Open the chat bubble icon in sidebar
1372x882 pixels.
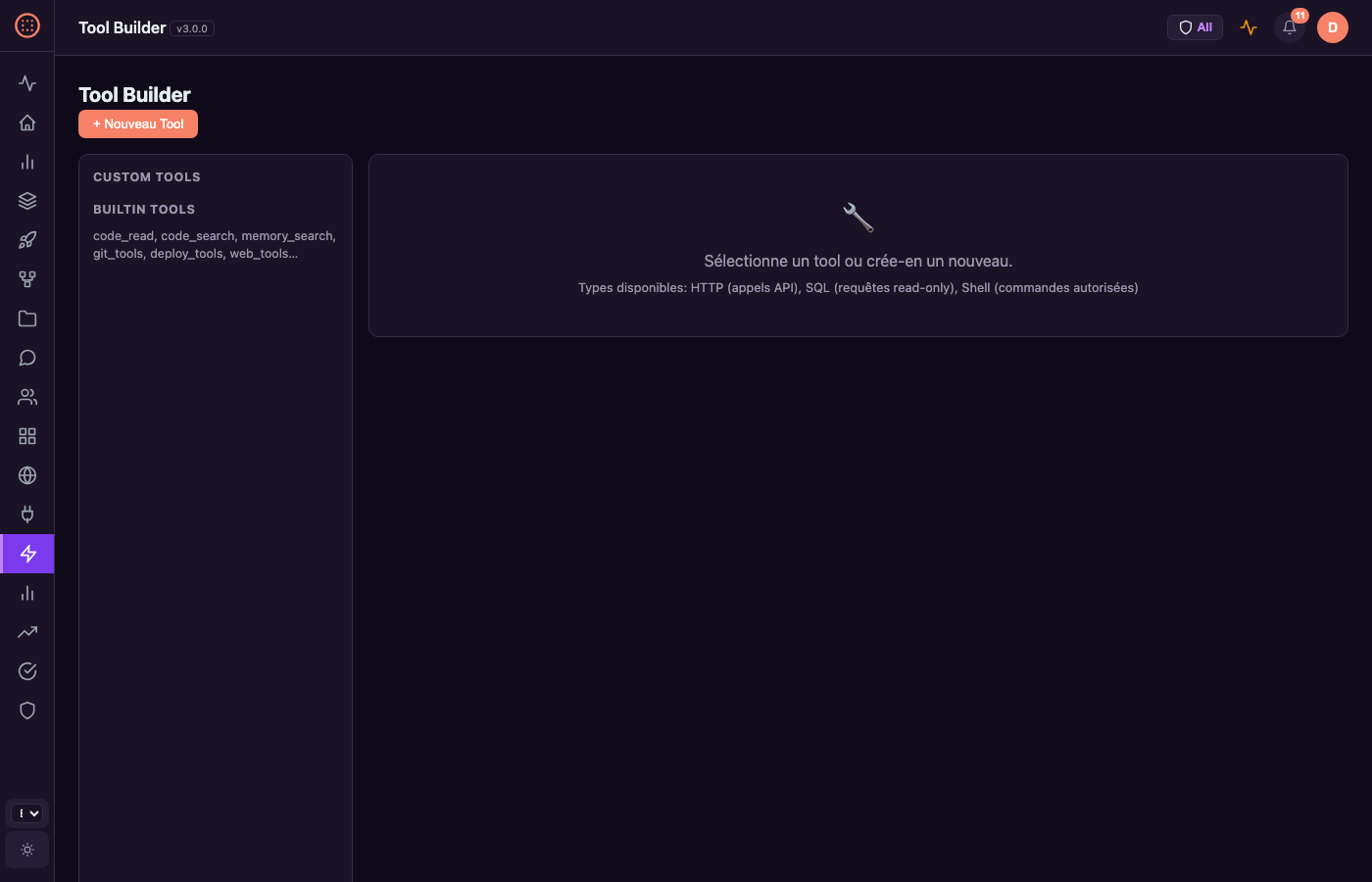(x=27, y=358)
